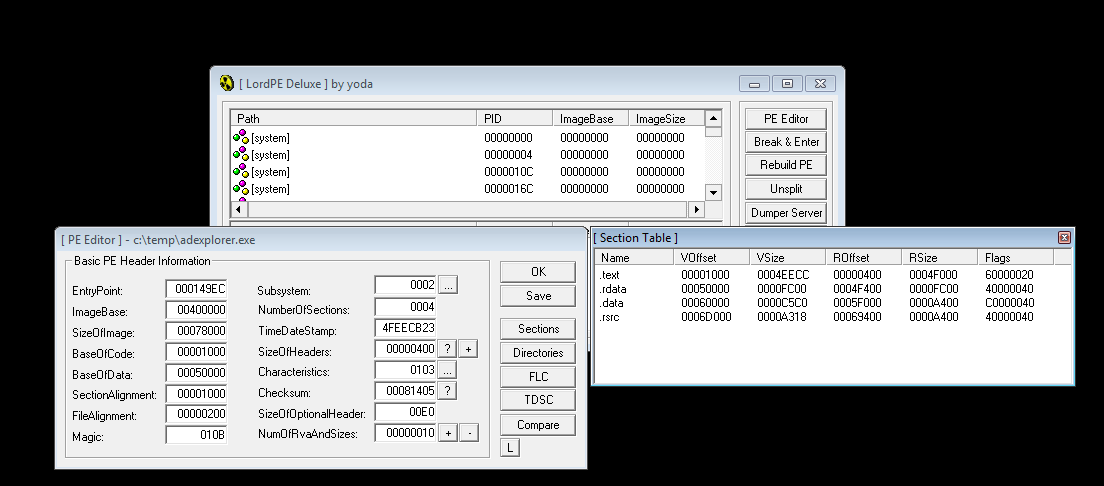Click the process icon for PID 00000004
Screen dimensions: 1104x486
(241, 154)
